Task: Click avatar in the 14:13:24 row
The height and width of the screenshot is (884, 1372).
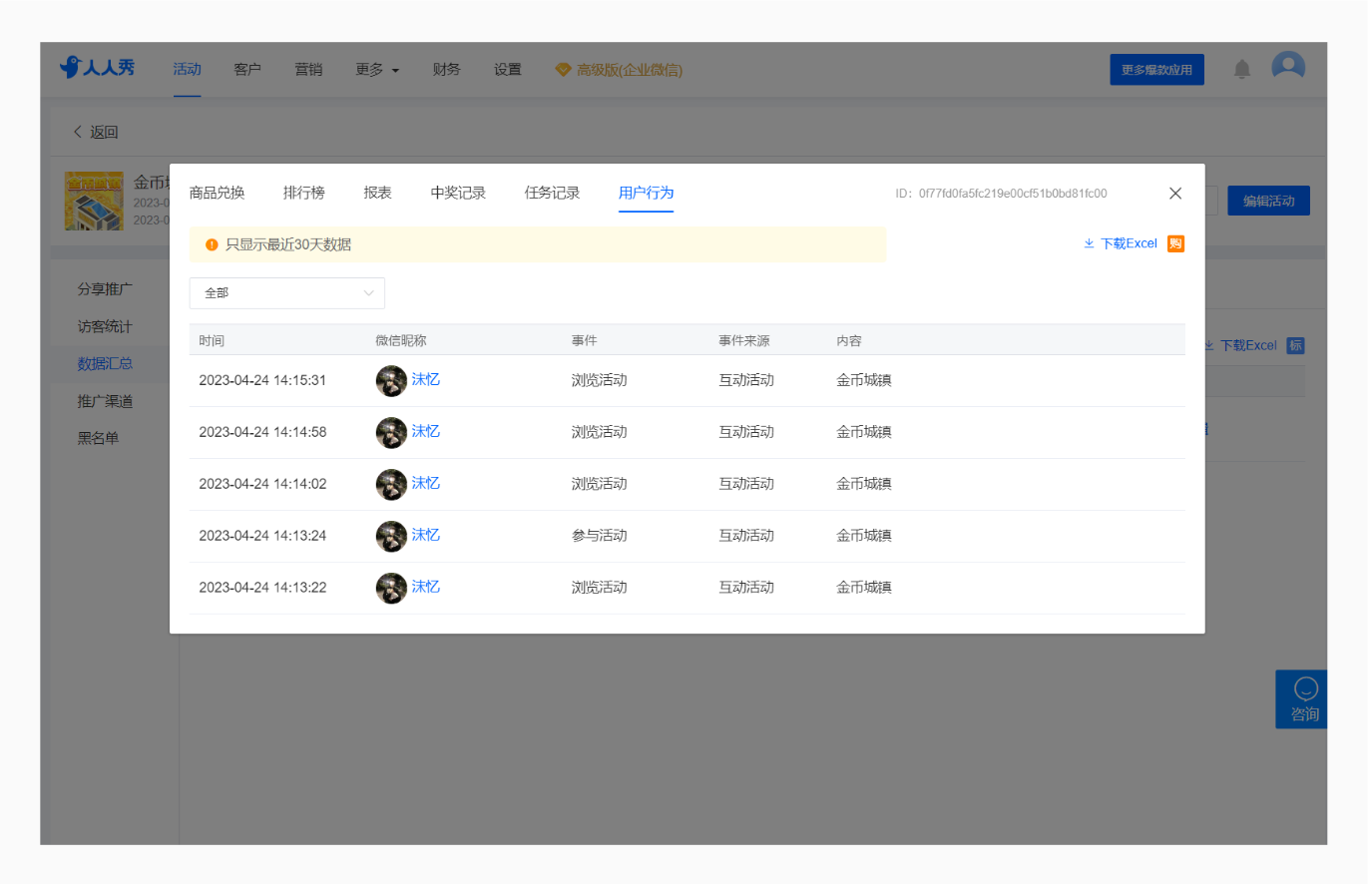Action: click(391, 536)
